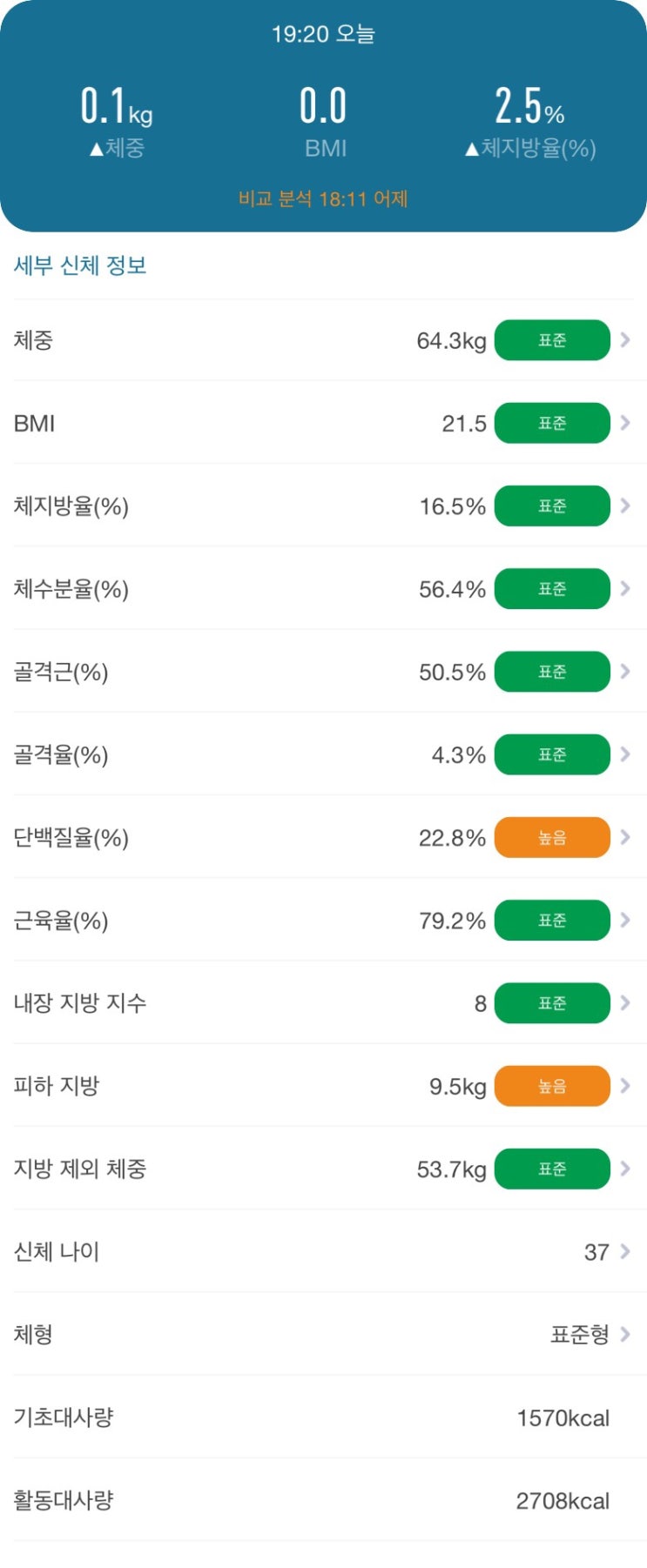Select the 활동대사량 2708kcal row
Screen dimensions: 647x1568
pos(323,1500)
